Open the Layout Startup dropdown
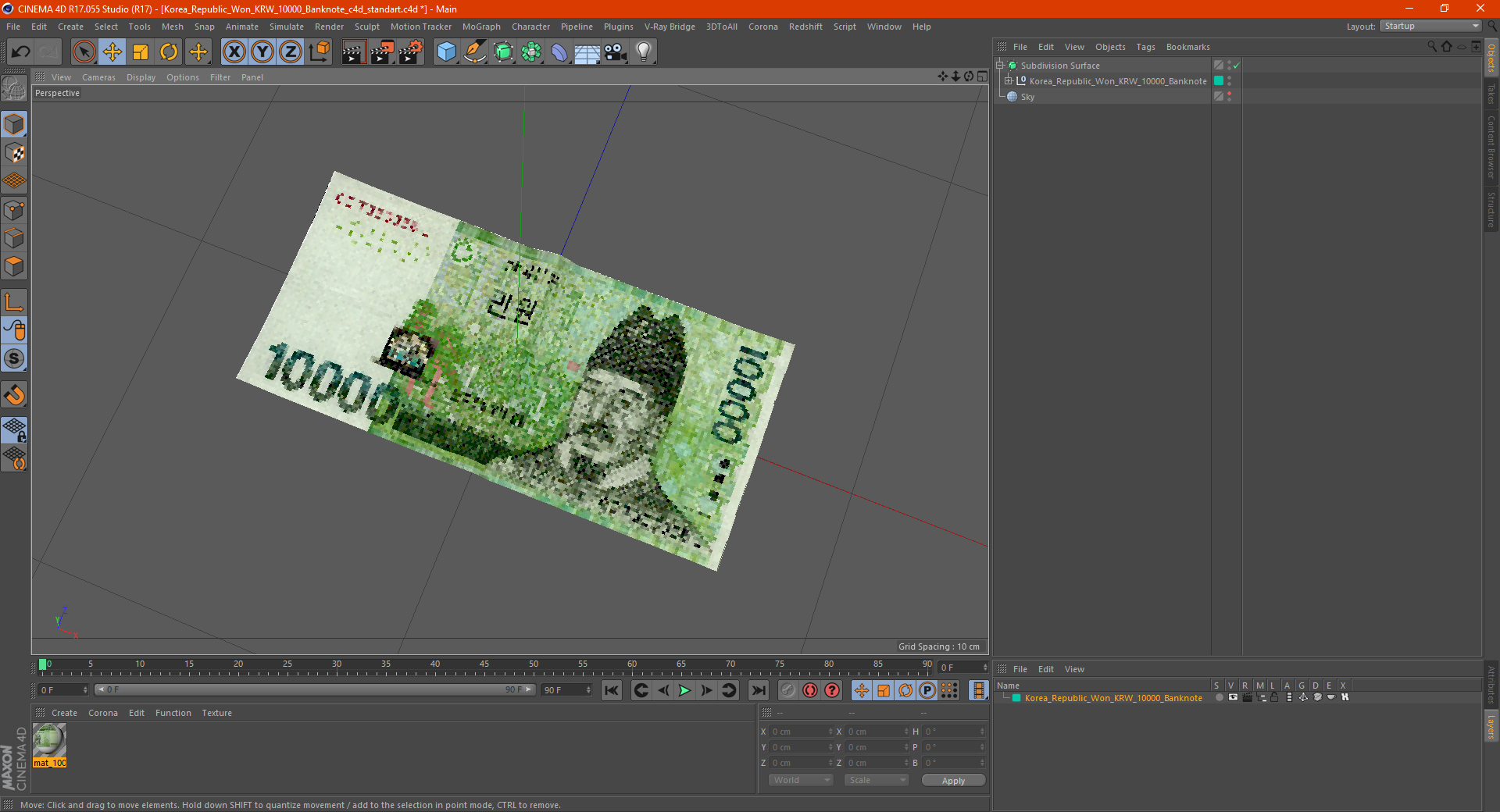Viewport: 1500px width, 812px height. [1430, 26]
